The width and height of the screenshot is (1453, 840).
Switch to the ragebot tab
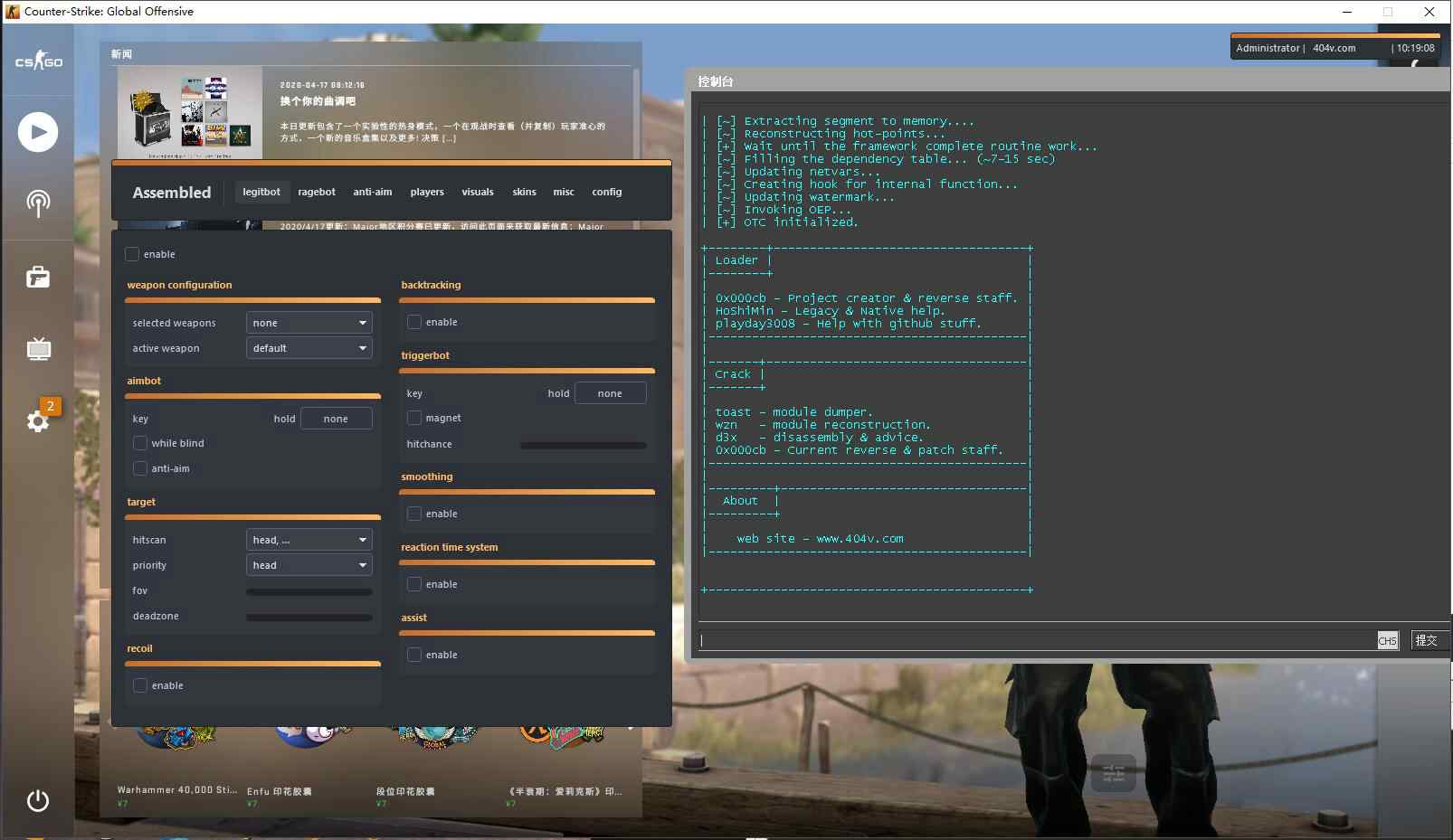(x=317, y=192)
